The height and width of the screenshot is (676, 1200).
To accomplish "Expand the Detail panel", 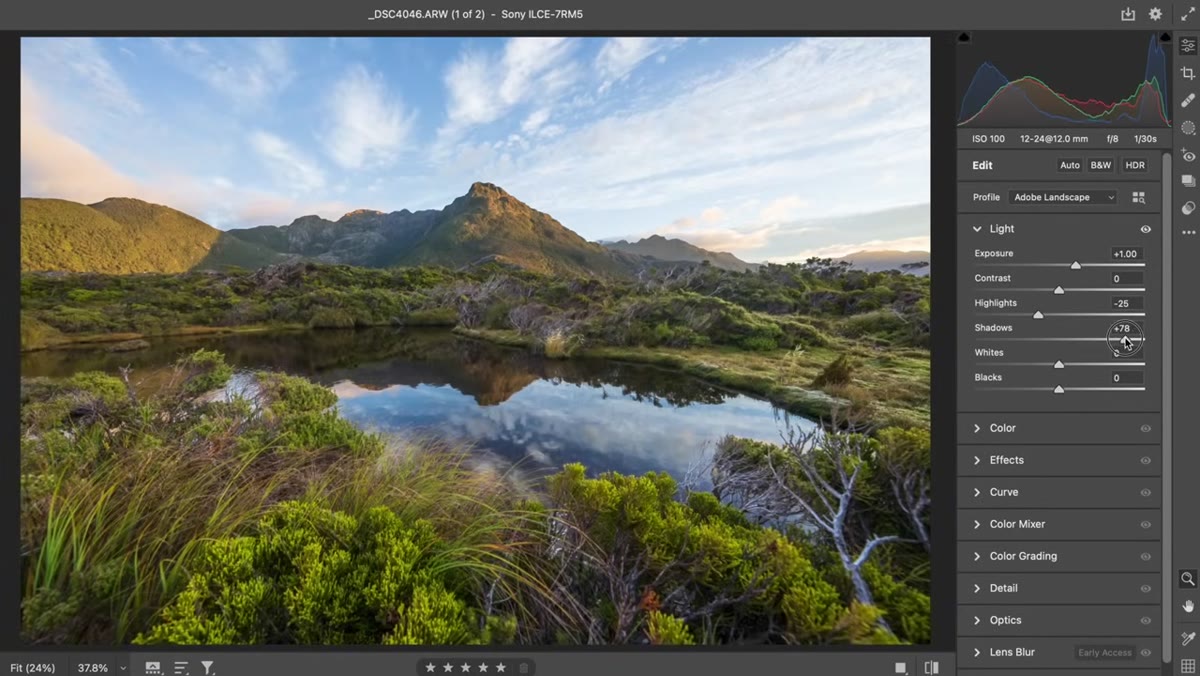I will coord(977,588).
